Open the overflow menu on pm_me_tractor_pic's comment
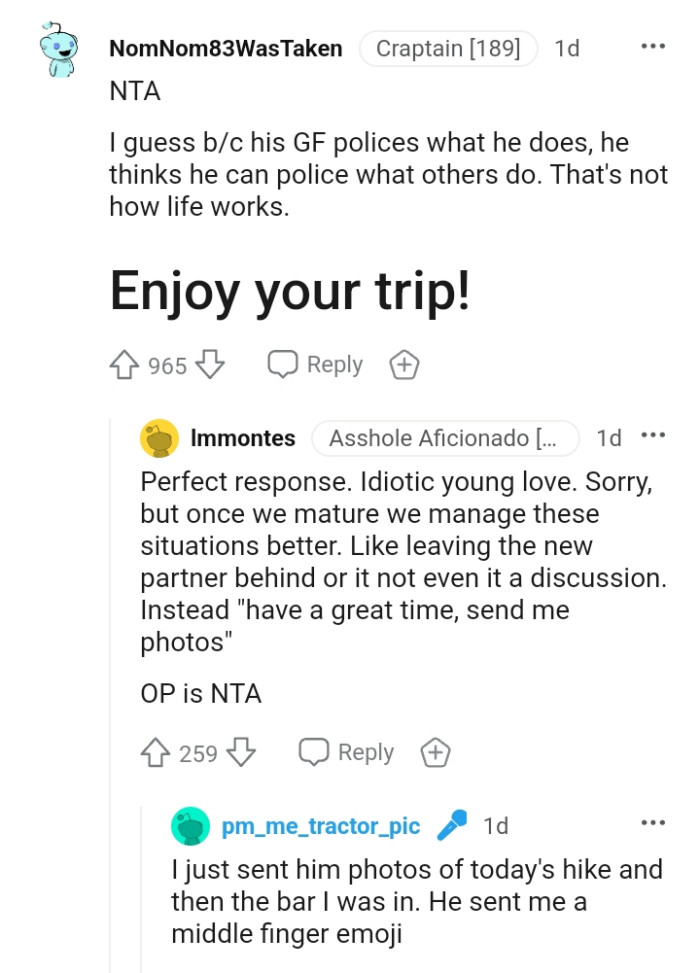Screen dimensions: 700x973 (652, 821)
